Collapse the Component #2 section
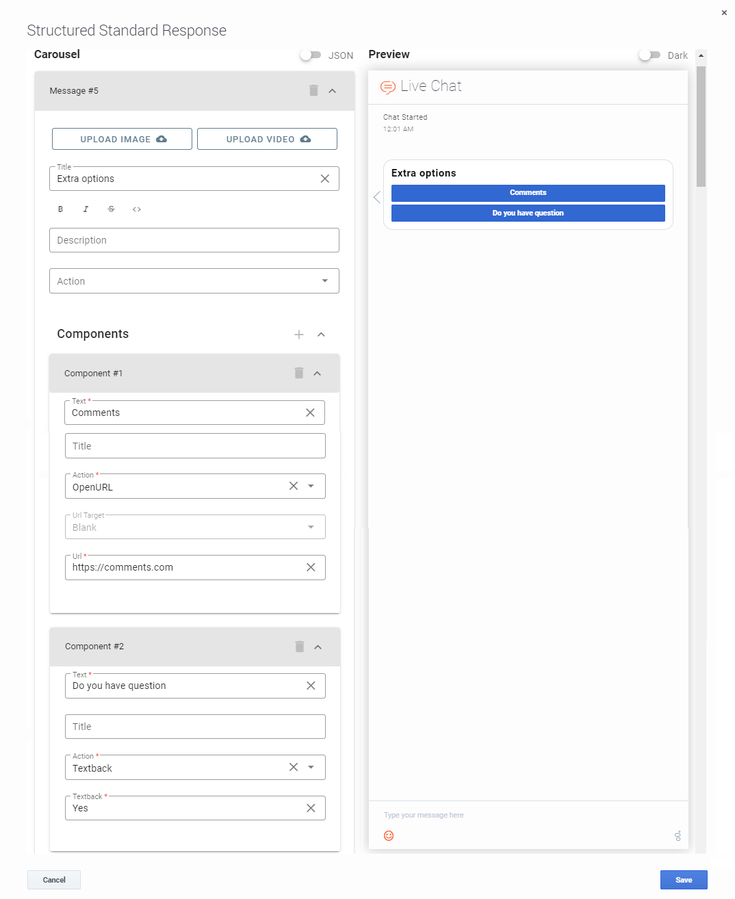This screenshot has height=899, width=735. (318, 647)
